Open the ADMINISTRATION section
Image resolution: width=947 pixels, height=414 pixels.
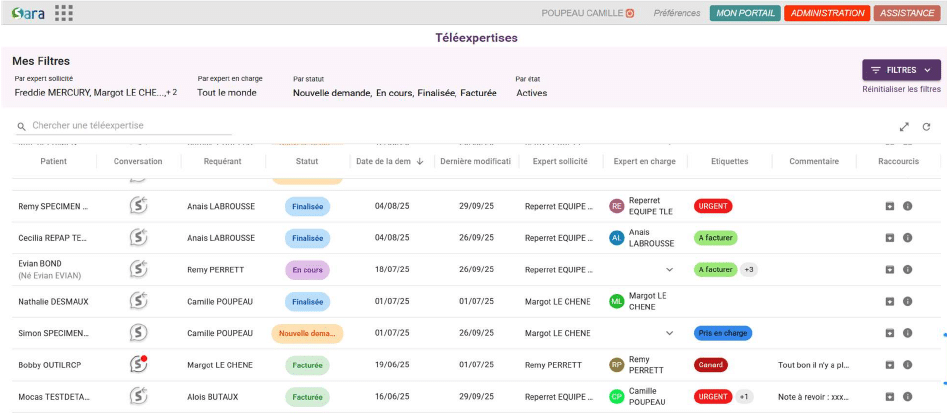tap(826, 13)
